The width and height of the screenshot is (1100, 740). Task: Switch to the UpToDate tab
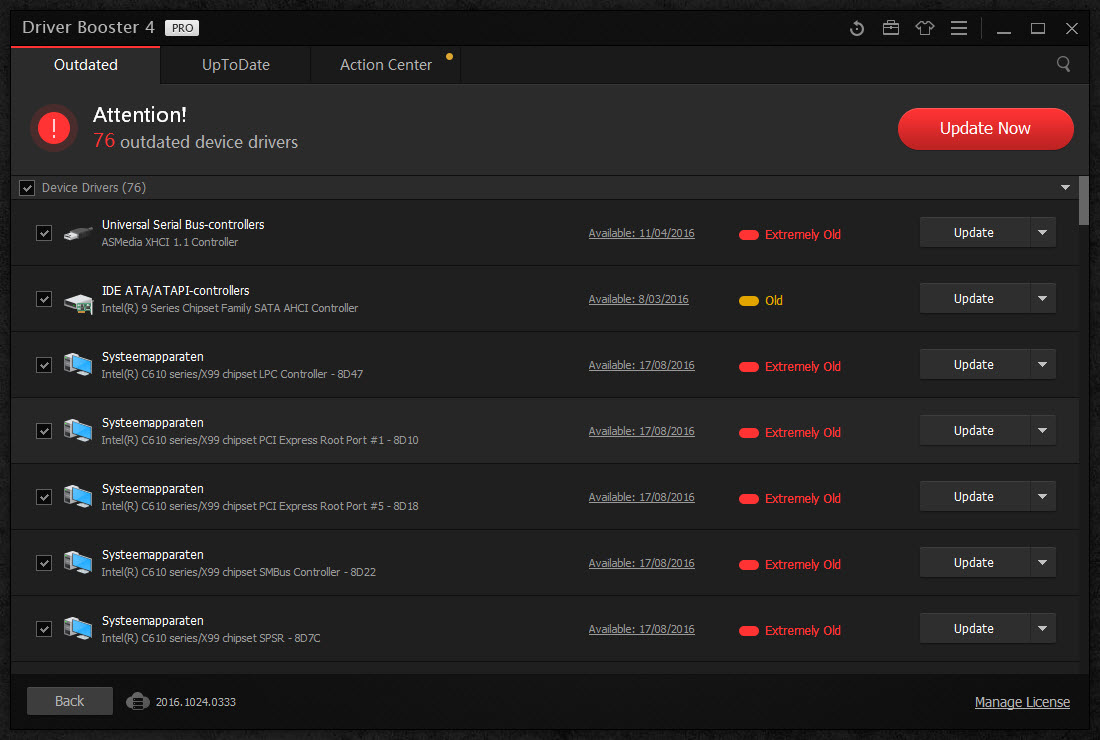[236, 65]
